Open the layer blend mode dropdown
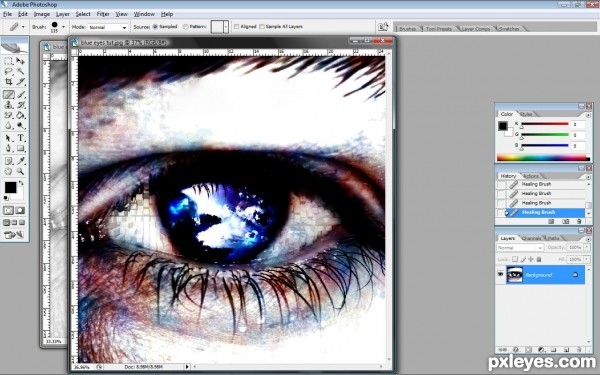 point(520,248)
